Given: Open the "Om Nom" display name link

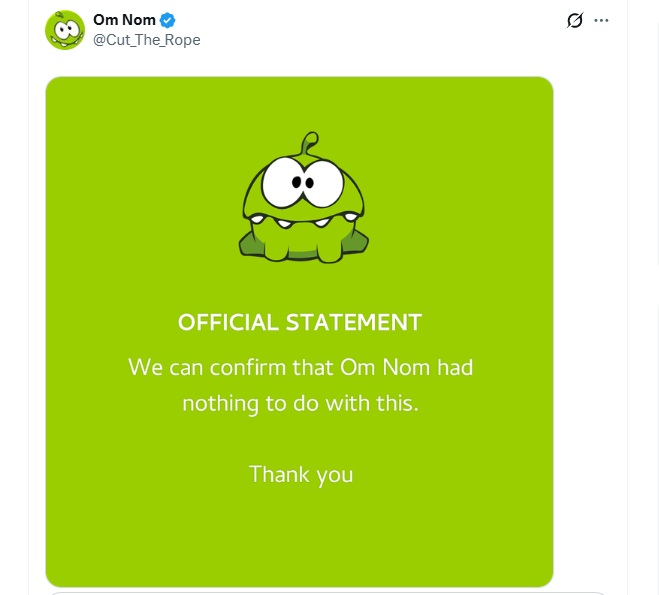Looking at the screenshot, I should tap(124, 20).
